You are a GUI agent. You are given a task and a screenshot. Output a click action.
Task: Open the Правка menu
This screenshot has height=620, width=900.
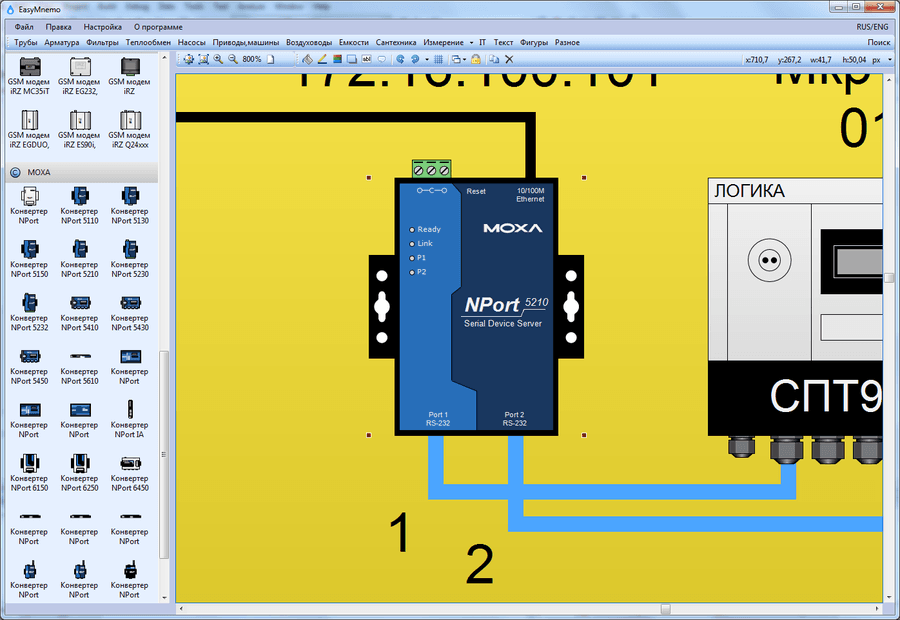coord(59,27)
